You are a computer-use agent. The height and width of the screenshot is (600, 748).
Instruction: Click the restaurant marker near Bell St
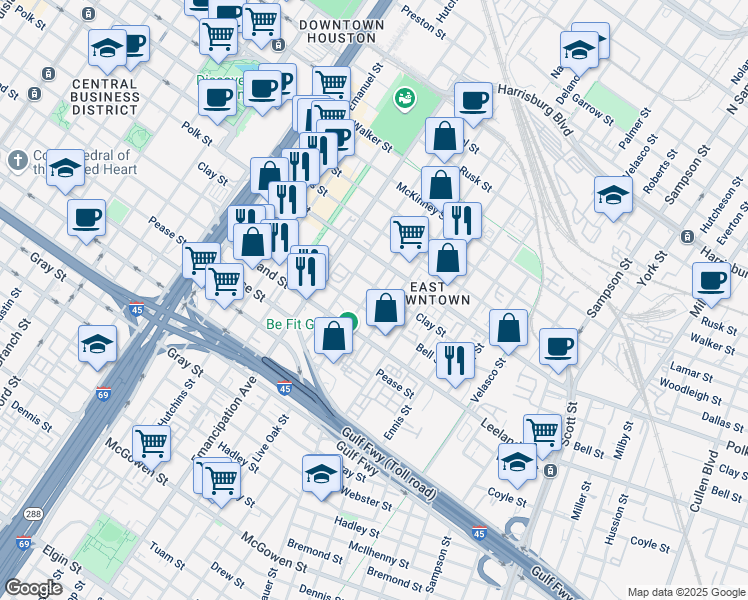point(455,361)
